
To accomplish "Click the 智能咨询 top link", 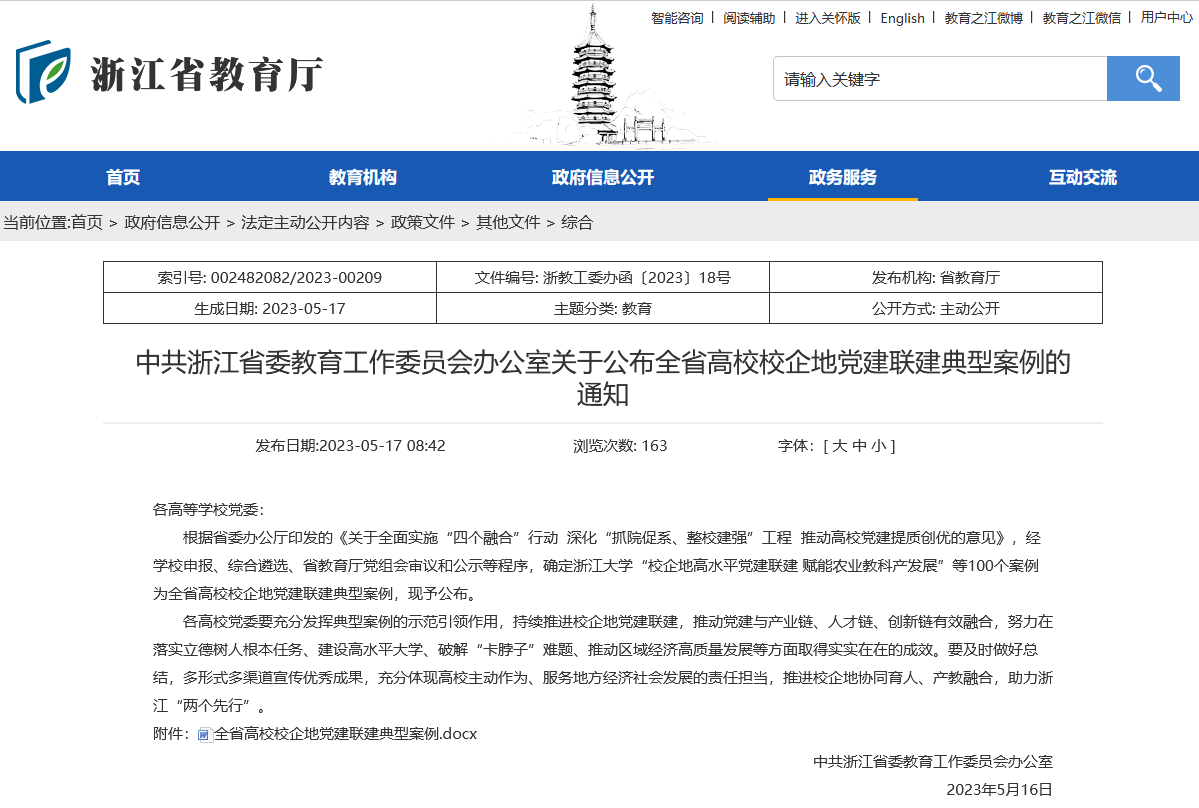I will click(x=677, y=18).
